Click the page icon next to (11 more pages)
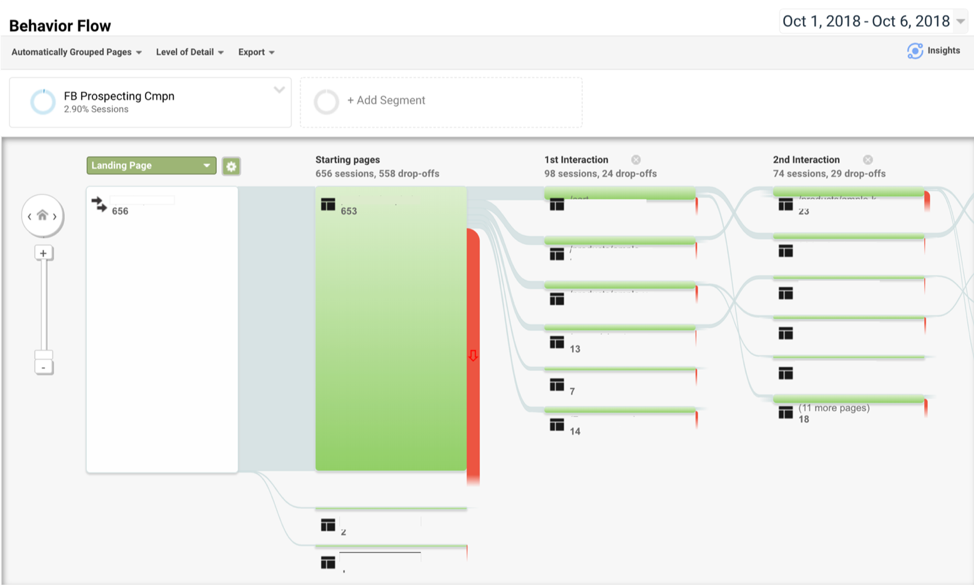Screen dimensions: 974x585 tap(785, 411)
